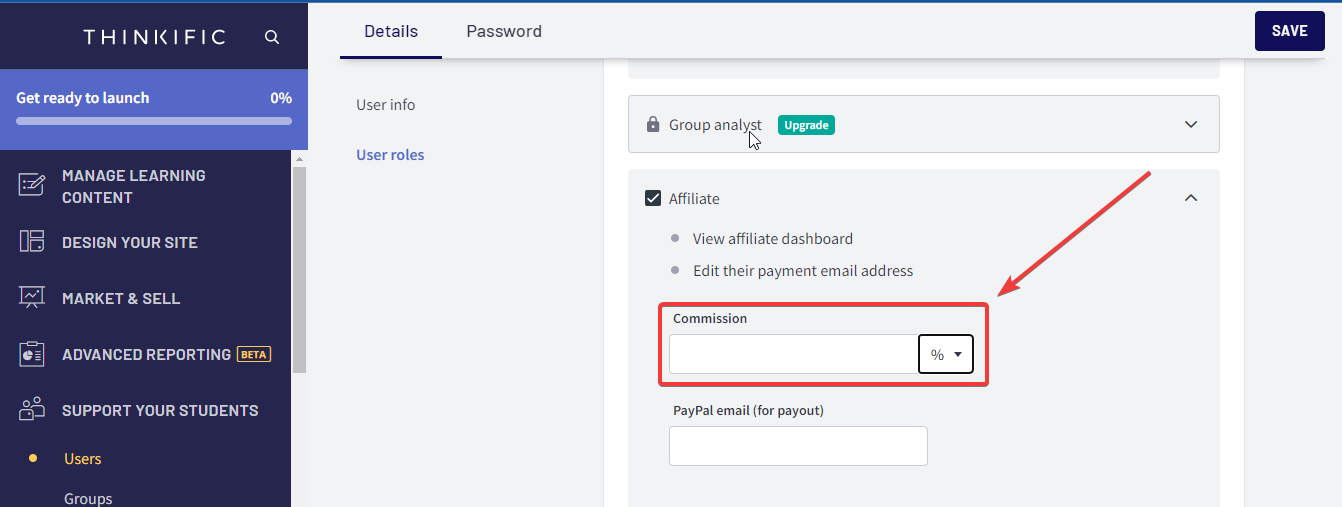The image size is (1342, 507).
Task: Click the Upgrade badge
Action: pyautogui.click(x=806, y=125)
